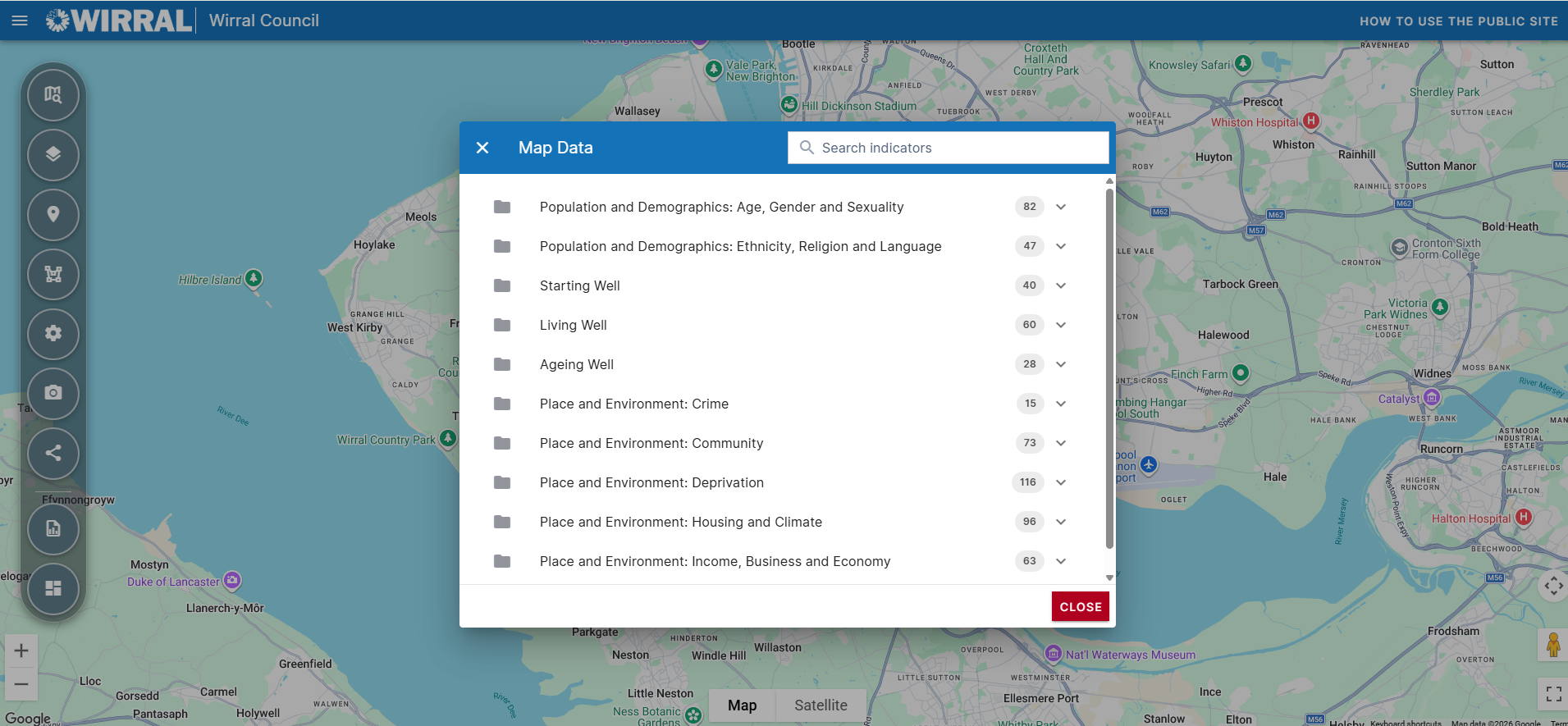
Task: Expand Ethnicity, Religion and Language chevron
Action: coord(1061,246)
